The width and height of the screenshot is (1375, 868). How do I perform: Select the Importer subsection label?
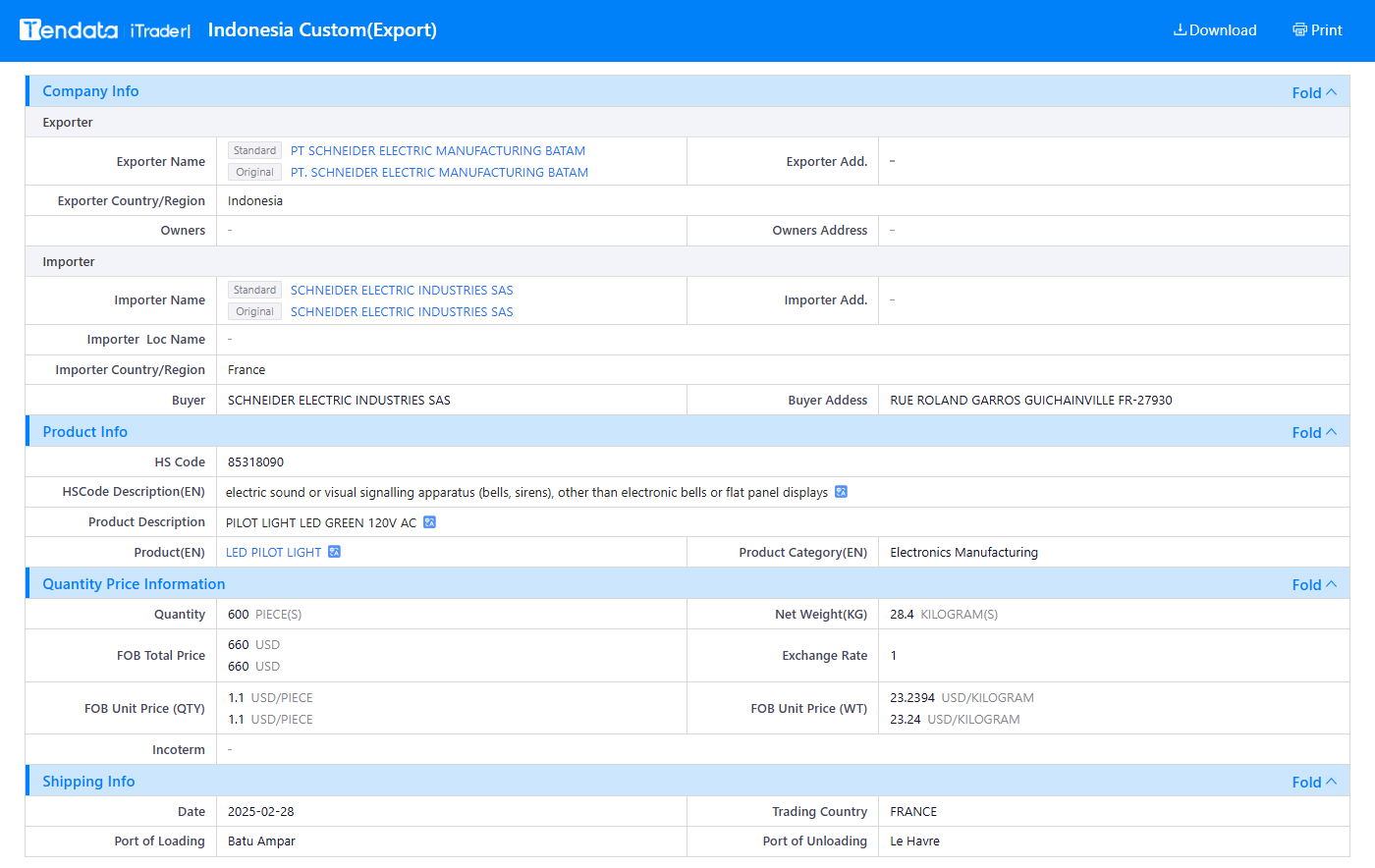tap(69, 261)
